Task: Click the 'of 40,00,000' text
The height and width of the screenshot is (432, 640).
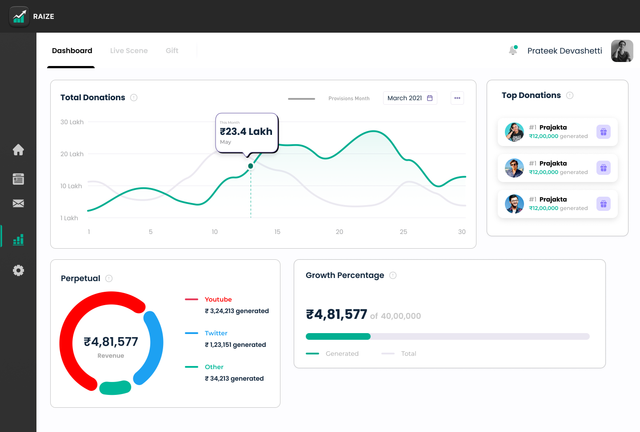Action: tap(396, 316)
